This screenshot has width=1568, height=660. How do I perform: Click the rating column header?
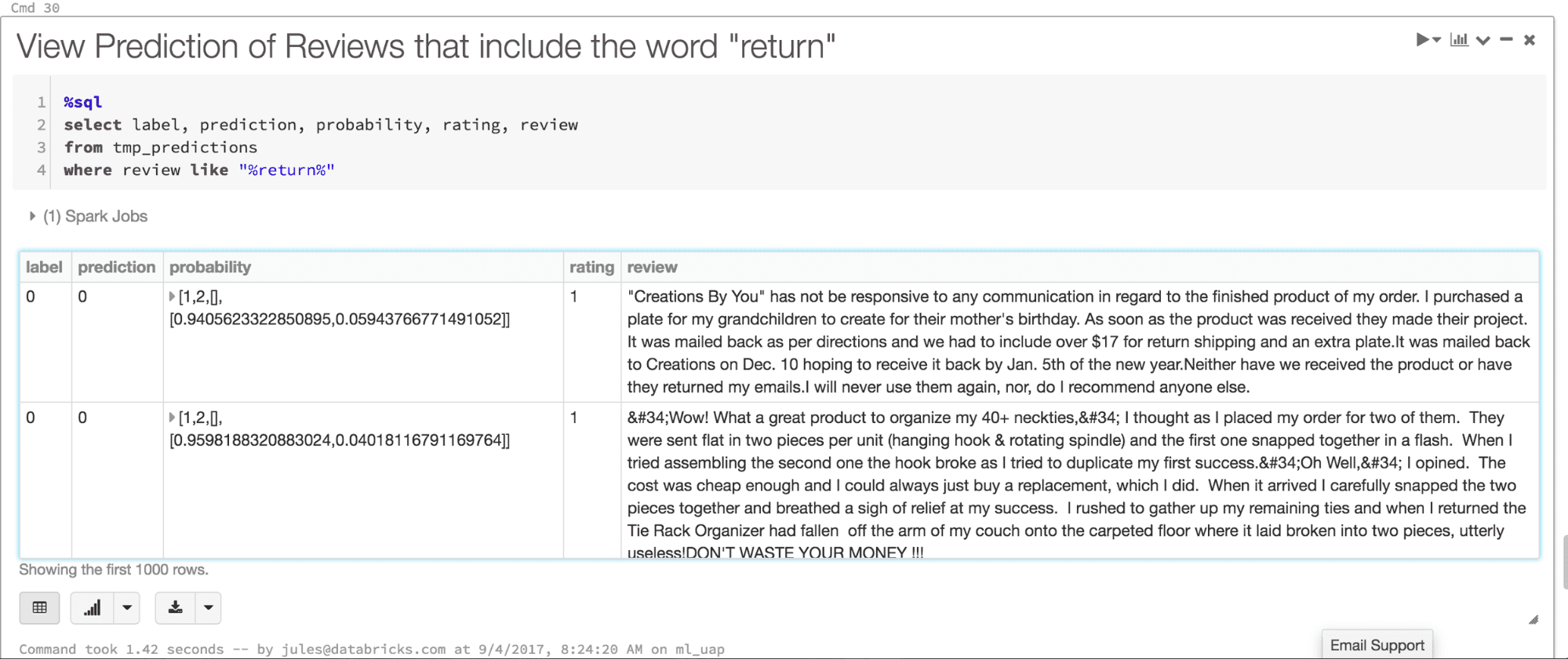[591, 267]
